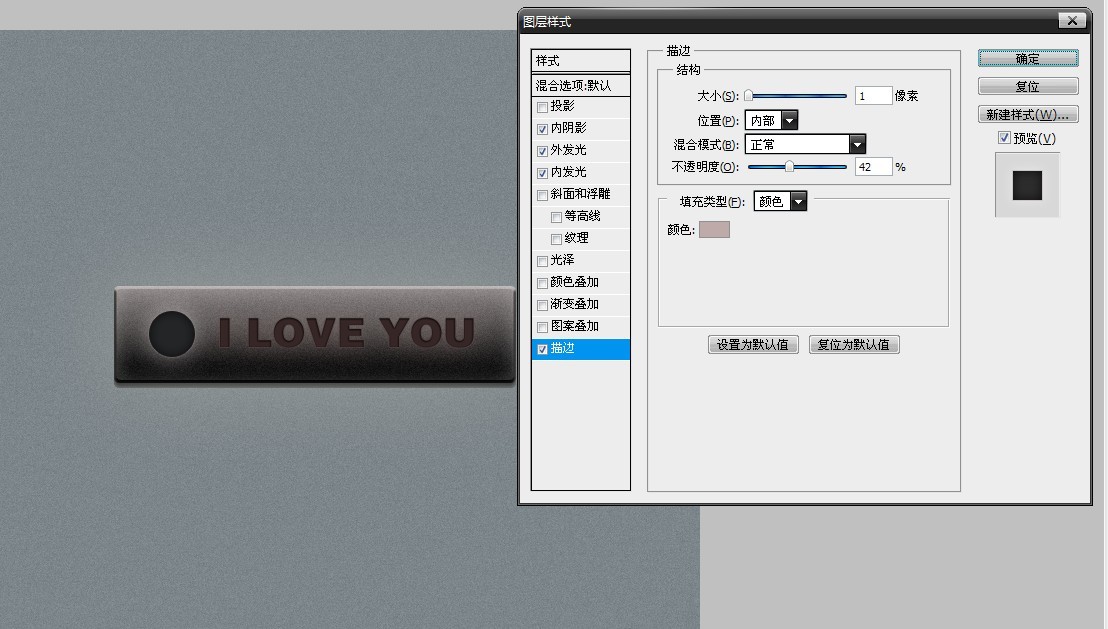
Task: Click the 不透明度 opacity slider handle
Action: 789,167
